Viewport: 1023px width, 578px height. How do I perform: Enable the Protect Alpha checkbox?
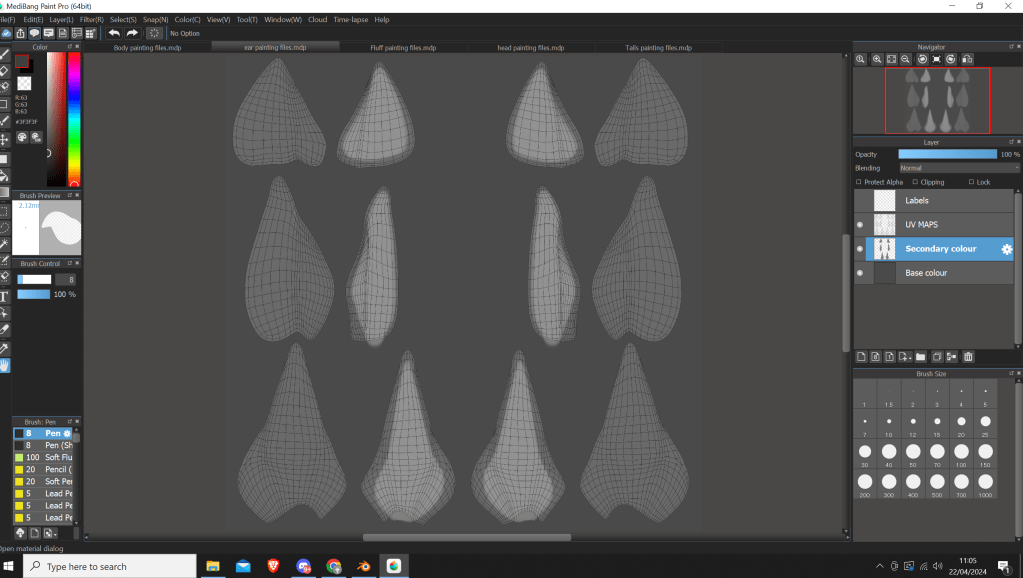[859, 182]
